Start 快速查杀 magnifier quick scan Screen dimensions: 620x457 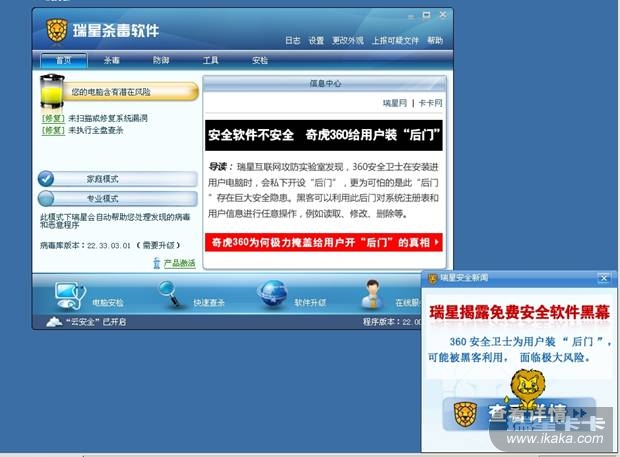tap(170, 293)
